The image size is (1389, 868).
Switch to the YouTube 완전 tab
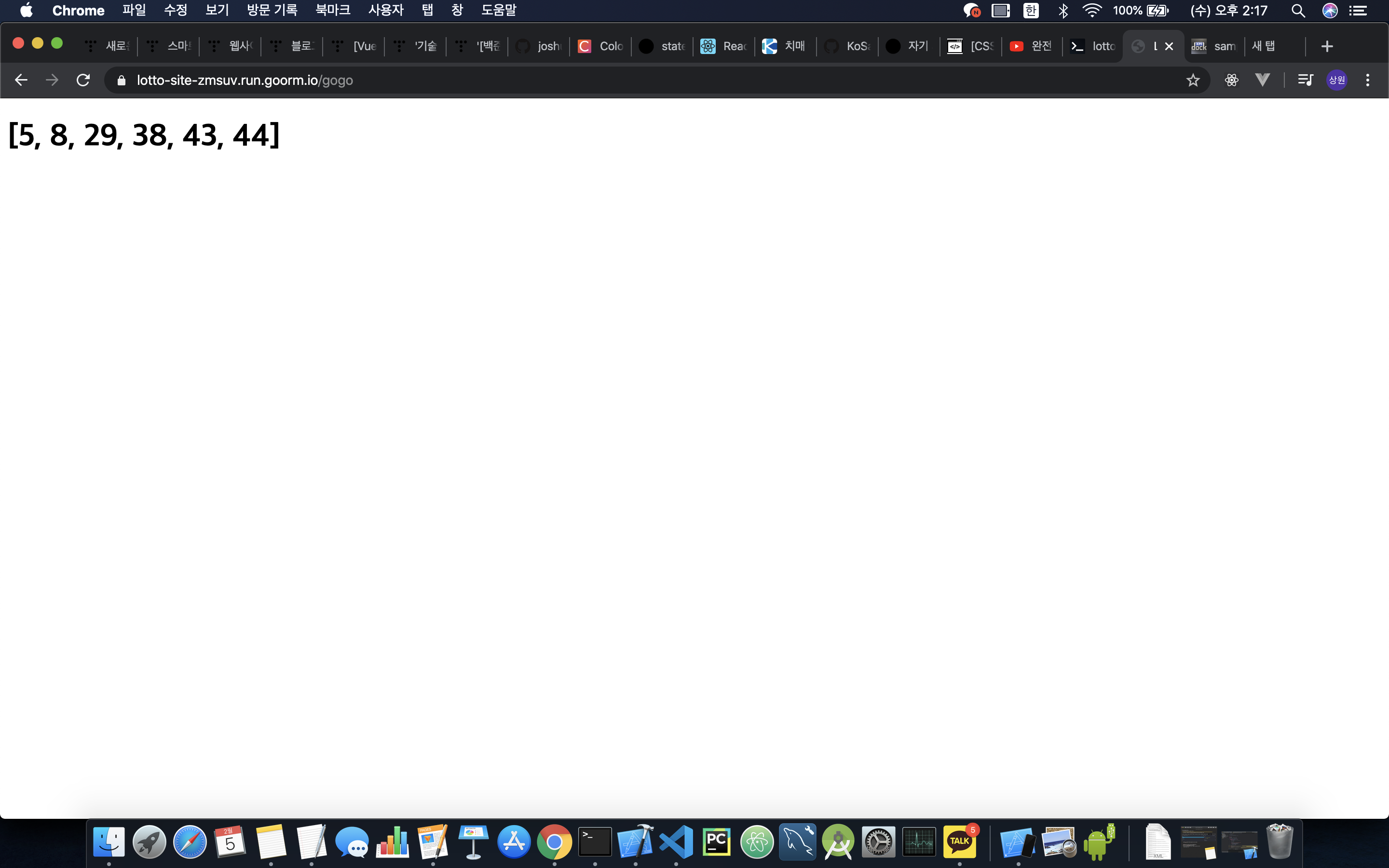point(1031,46)
